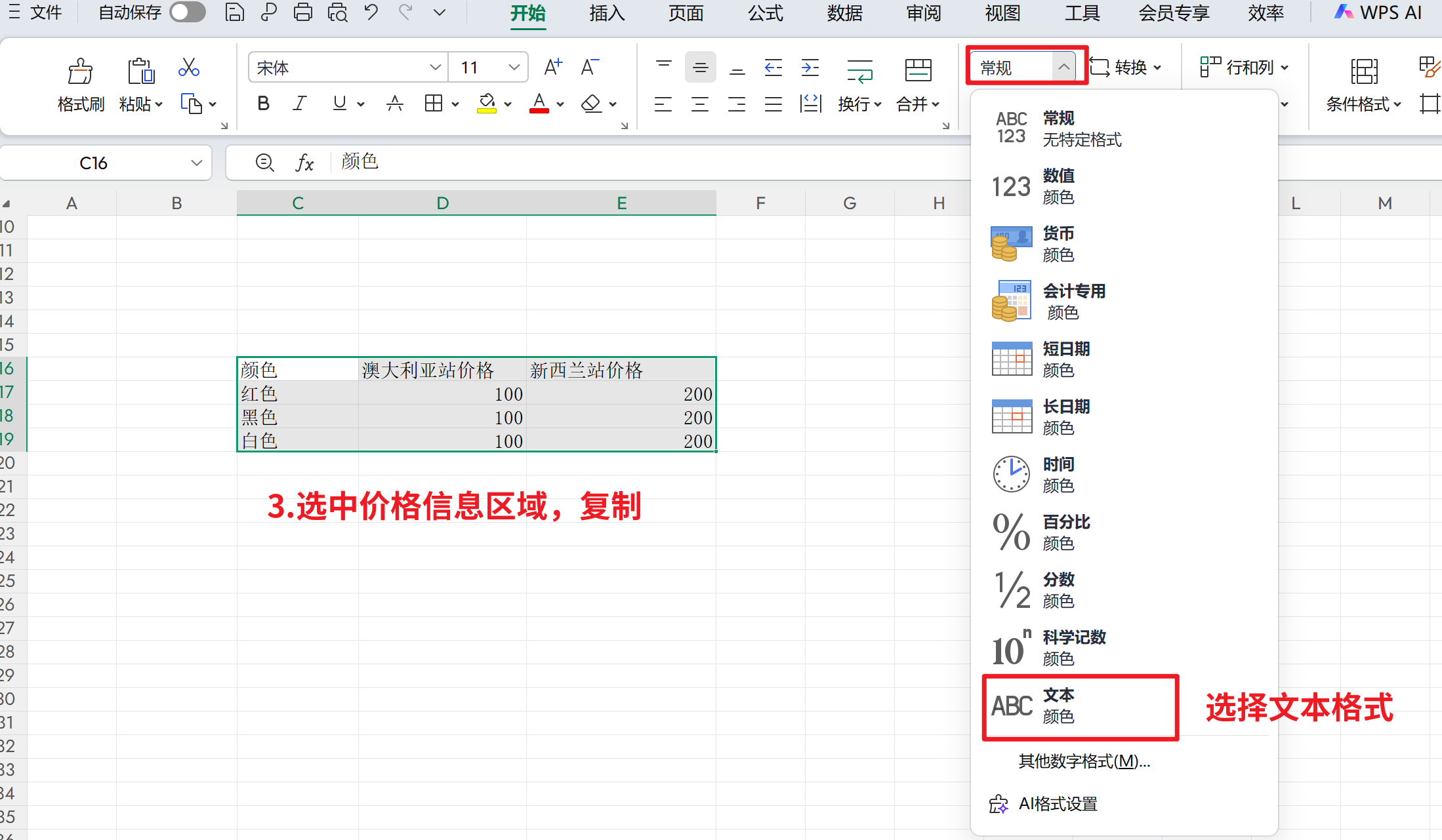Open 其他数字格式(M)... option
This screenshot has width=1442, height=840.
tap(1084, 761)
